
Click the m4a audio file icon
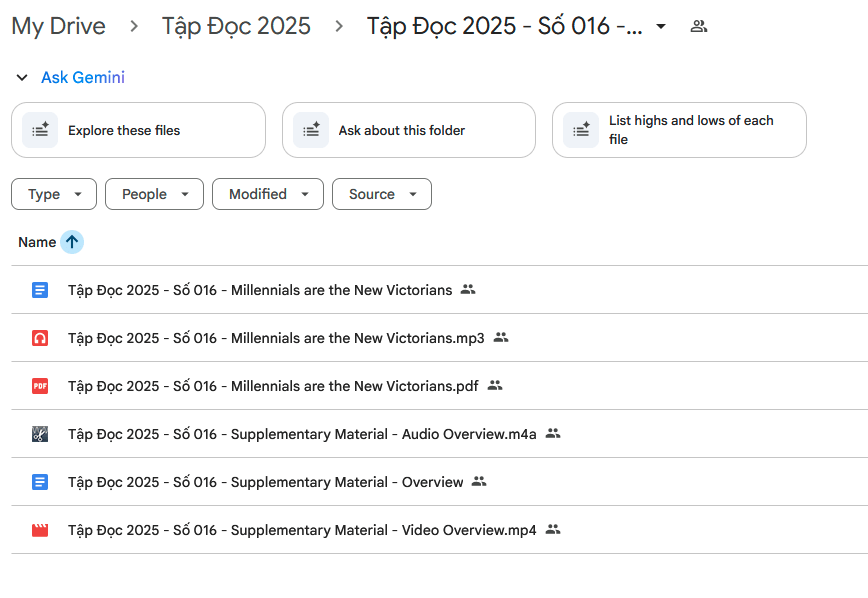click(40, 434)
